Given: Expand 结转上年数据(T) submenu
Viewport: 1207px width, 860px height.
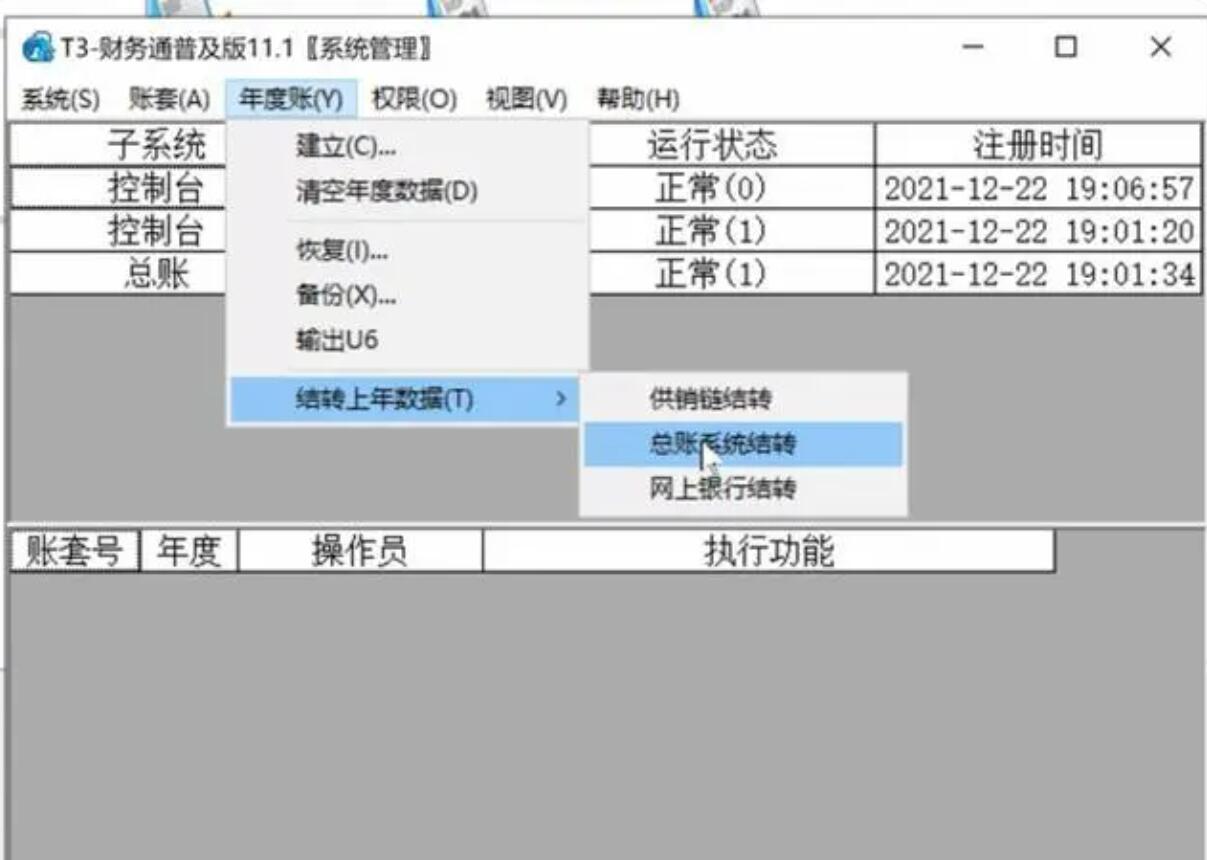Looking at the screenshot, I should pyautogui.click(x=404, y=399).
